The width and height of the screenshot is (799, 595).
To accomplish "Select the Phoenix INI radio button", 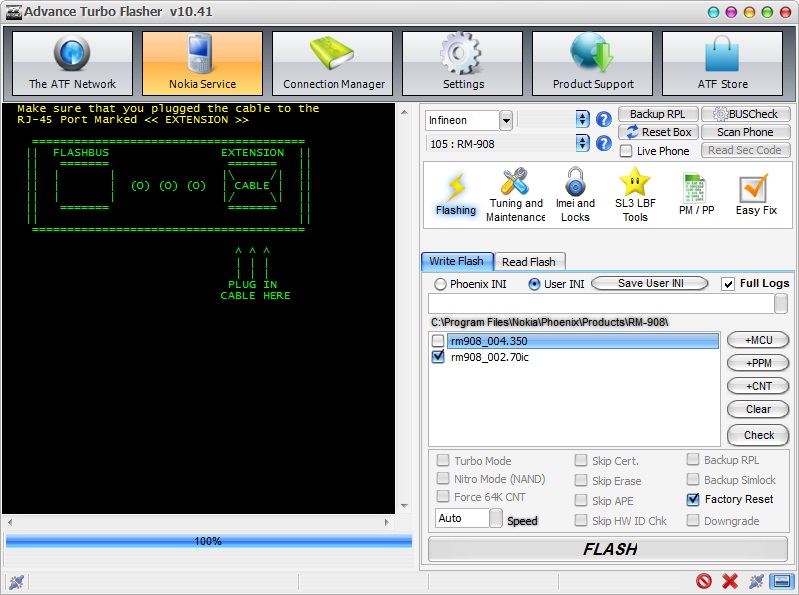I will pyautogui.click(x=440, y=284).
